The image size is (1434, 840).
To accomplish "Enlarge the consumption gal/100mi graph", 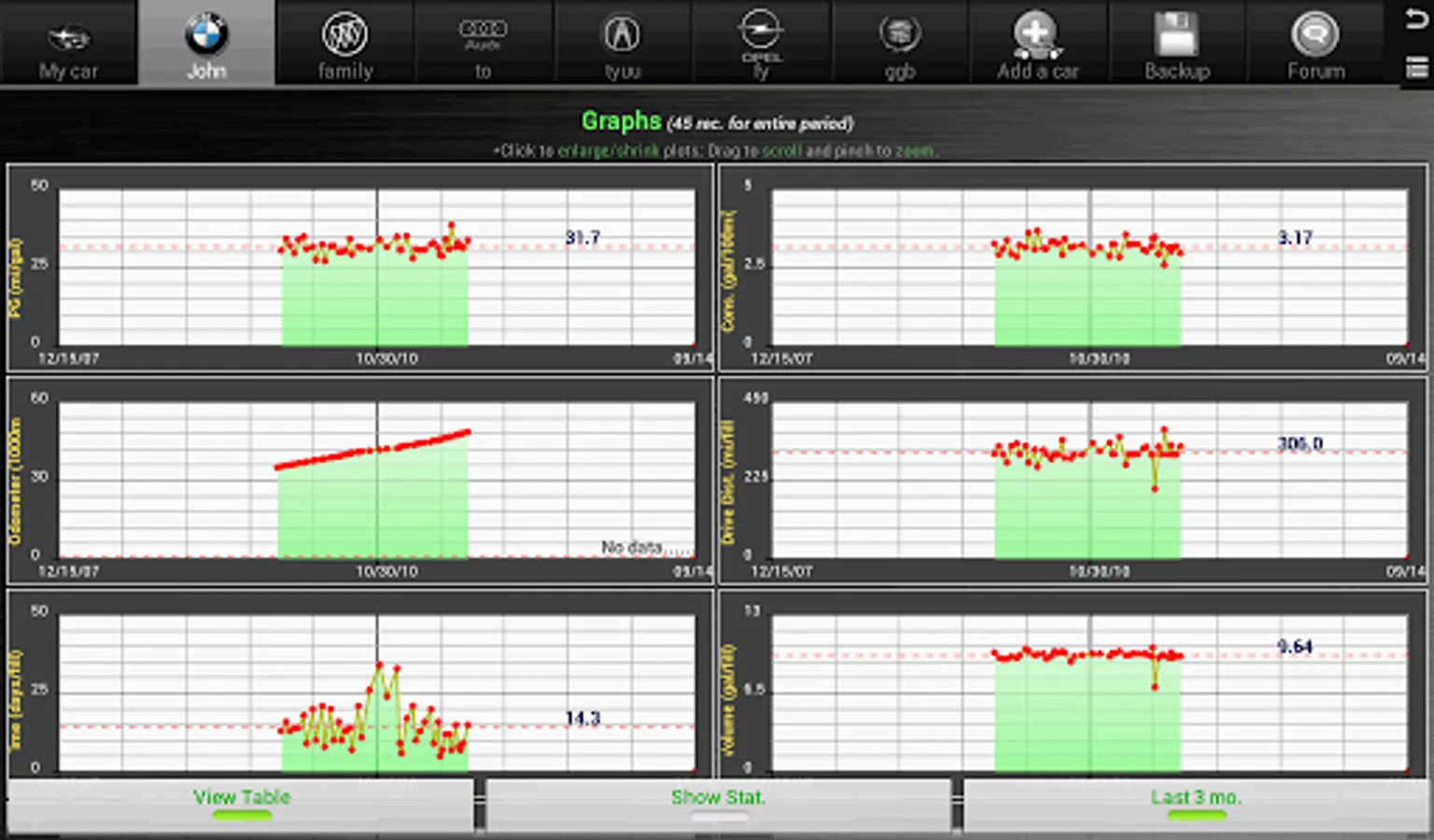I will [1073, 269].
